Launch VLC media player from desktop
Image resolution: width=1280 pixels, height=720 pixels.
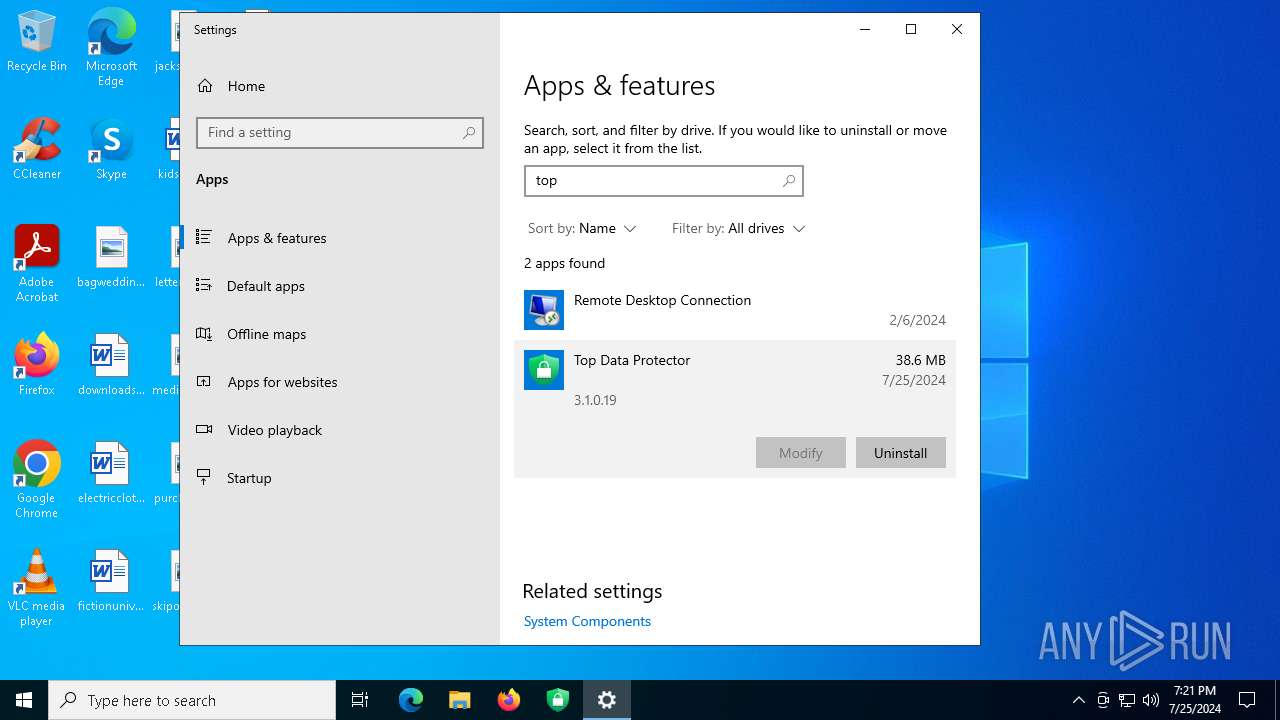(37, 588)
